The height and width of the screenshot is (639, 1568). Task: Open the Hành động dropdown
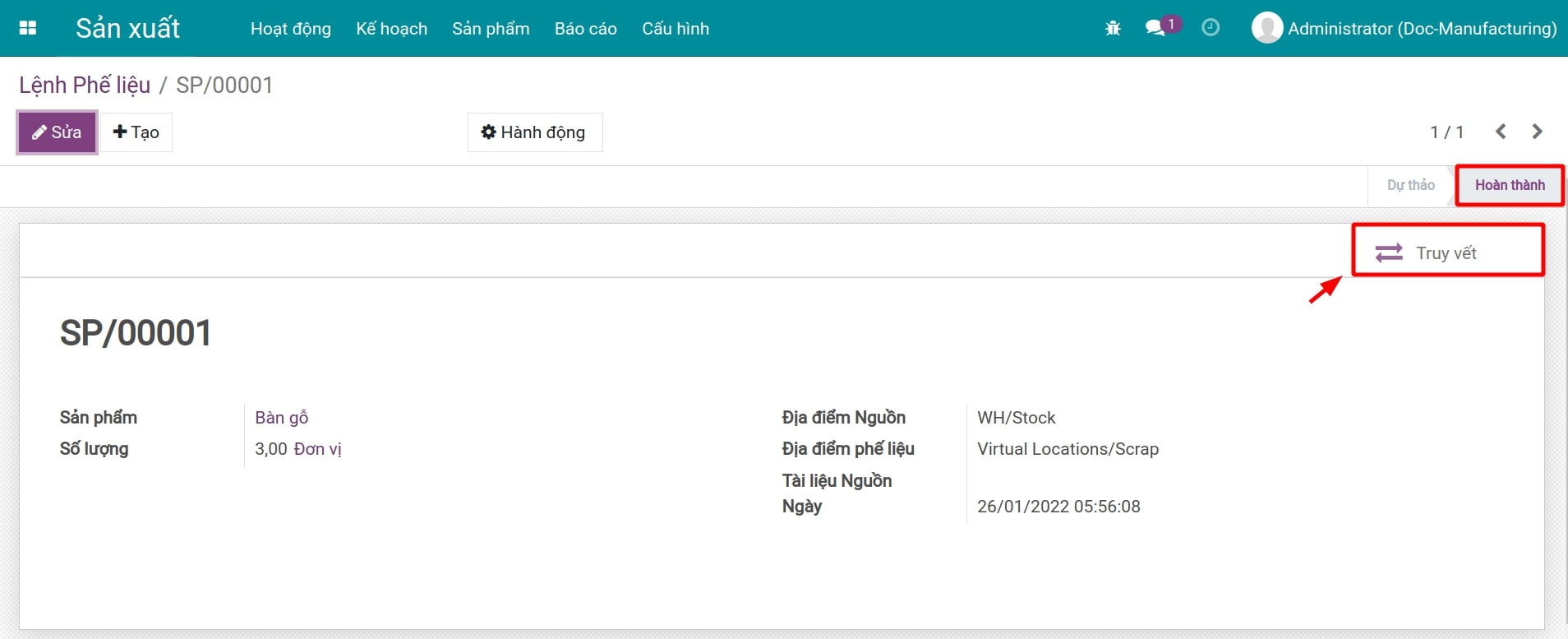pyautogui.click(x=534, y=132)
